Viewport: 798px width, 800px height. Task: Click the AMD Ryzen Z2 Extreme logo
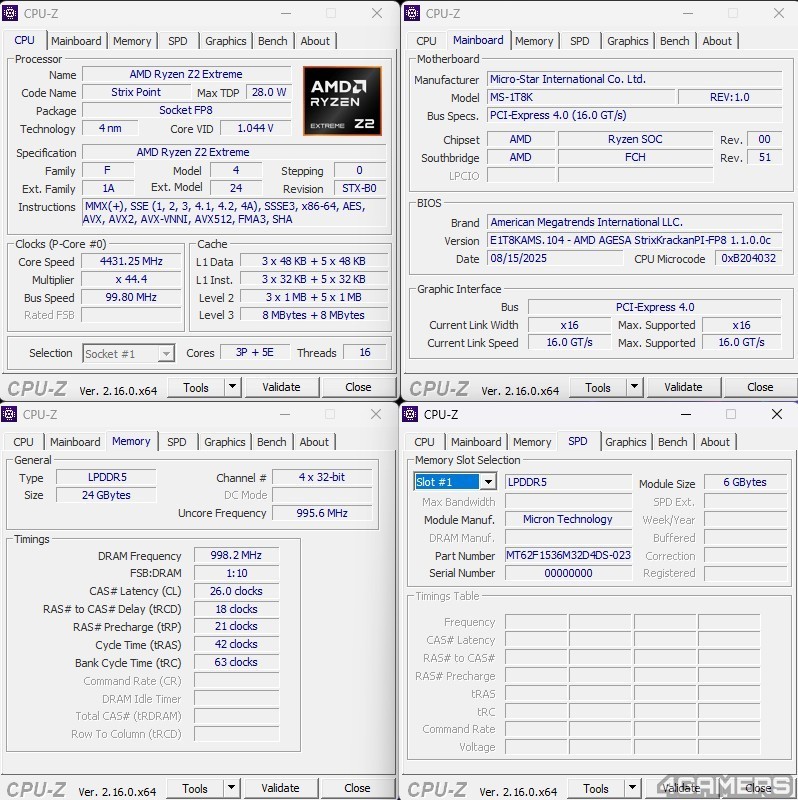[x=342, y=101]
